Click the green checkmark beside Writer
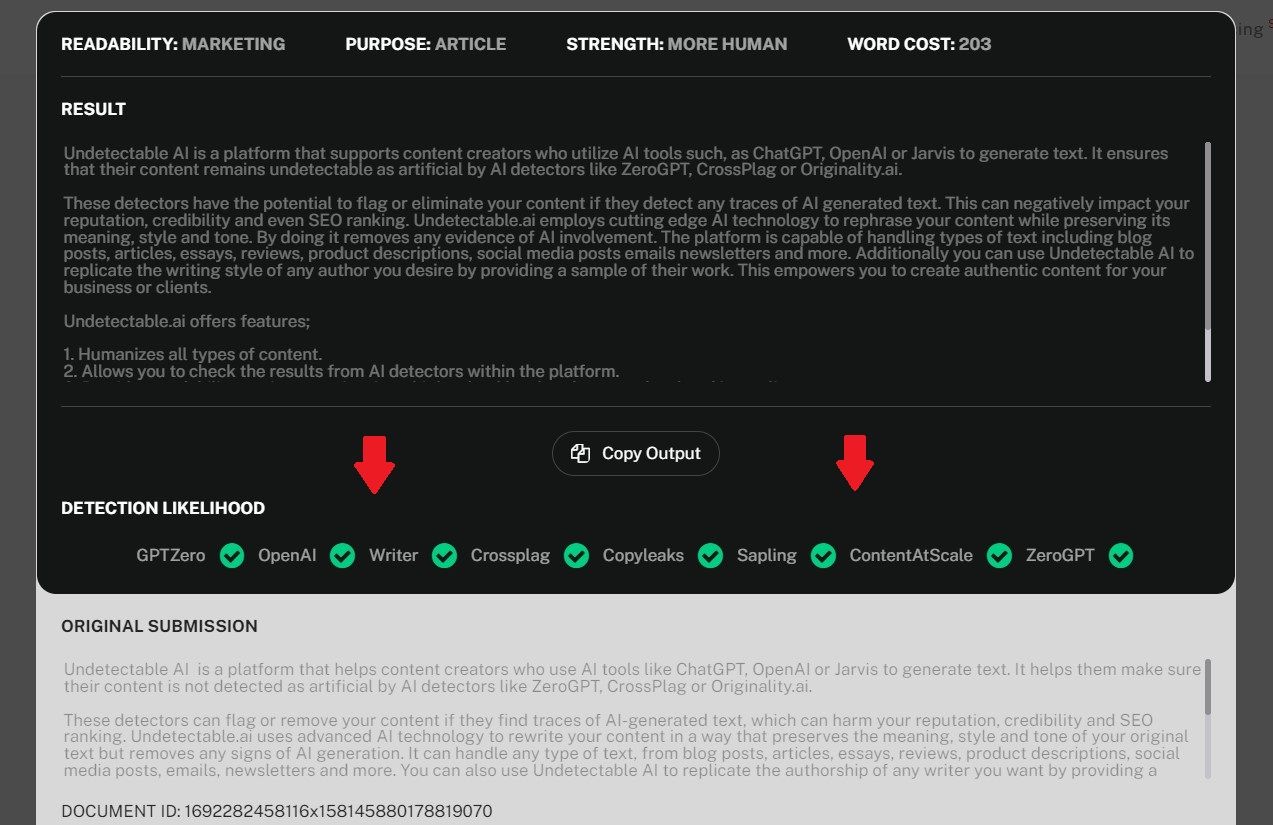The width and height of the screenshot is (1273, 825). coord(444,555)
